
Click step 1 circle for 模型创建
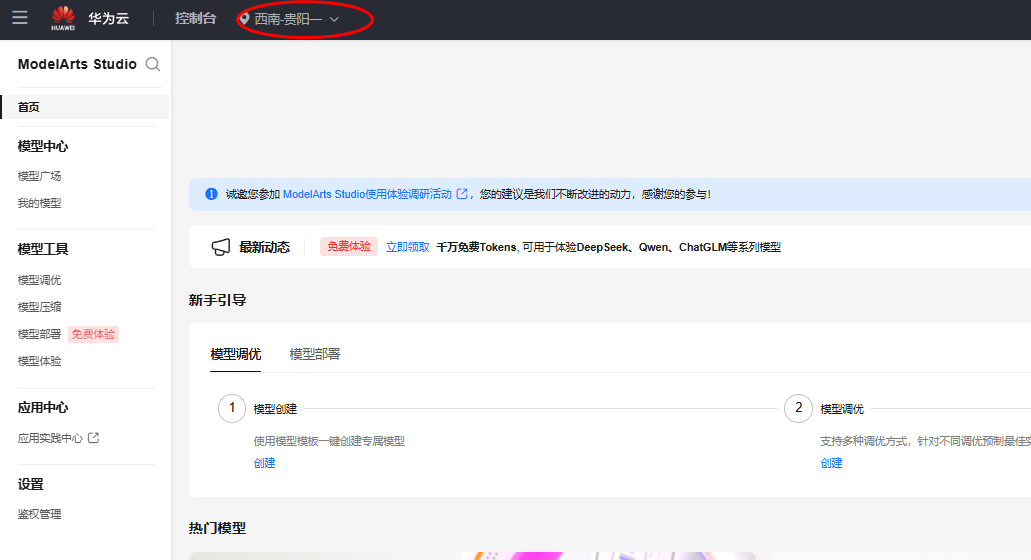click(x=231, y=408)
